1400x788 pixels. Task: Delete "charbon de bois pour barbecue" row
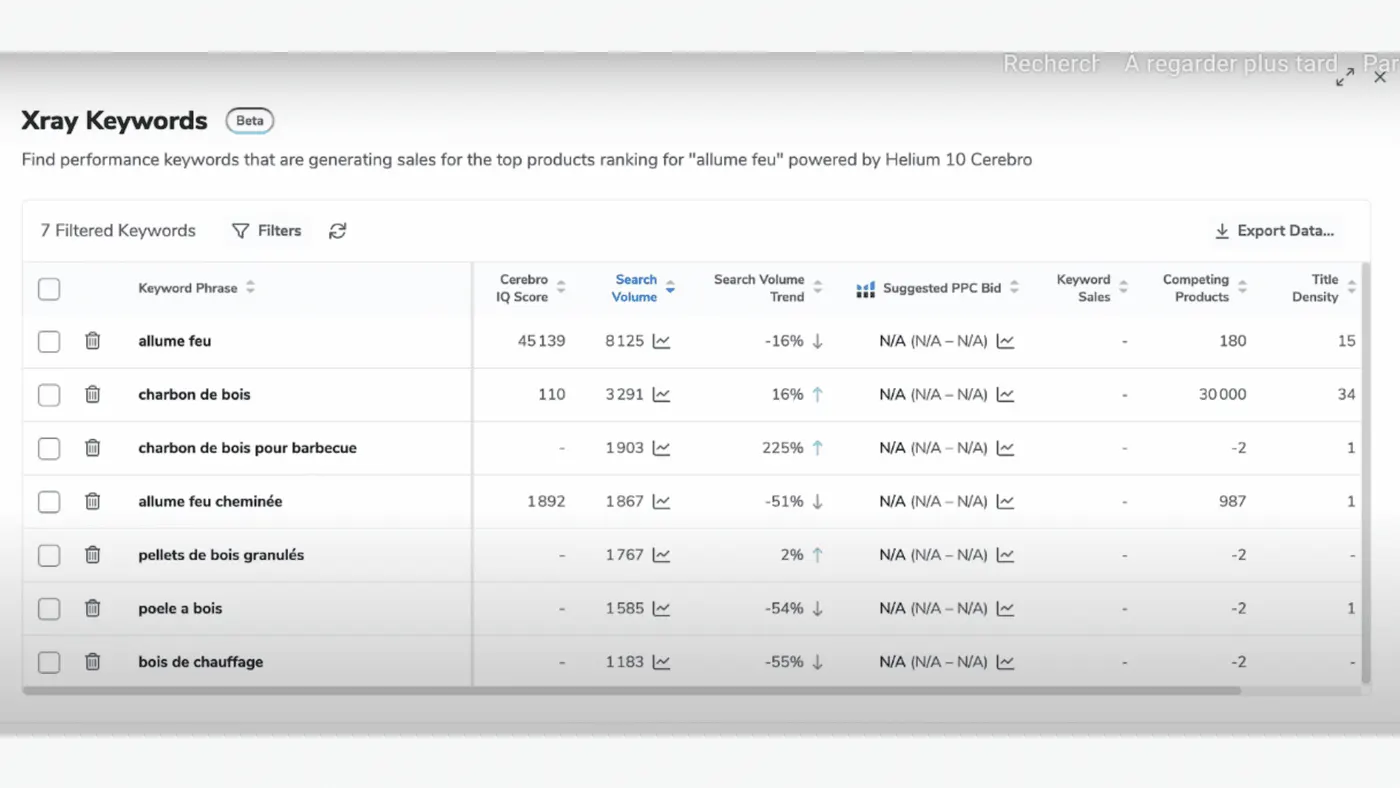tap(92, 448)
